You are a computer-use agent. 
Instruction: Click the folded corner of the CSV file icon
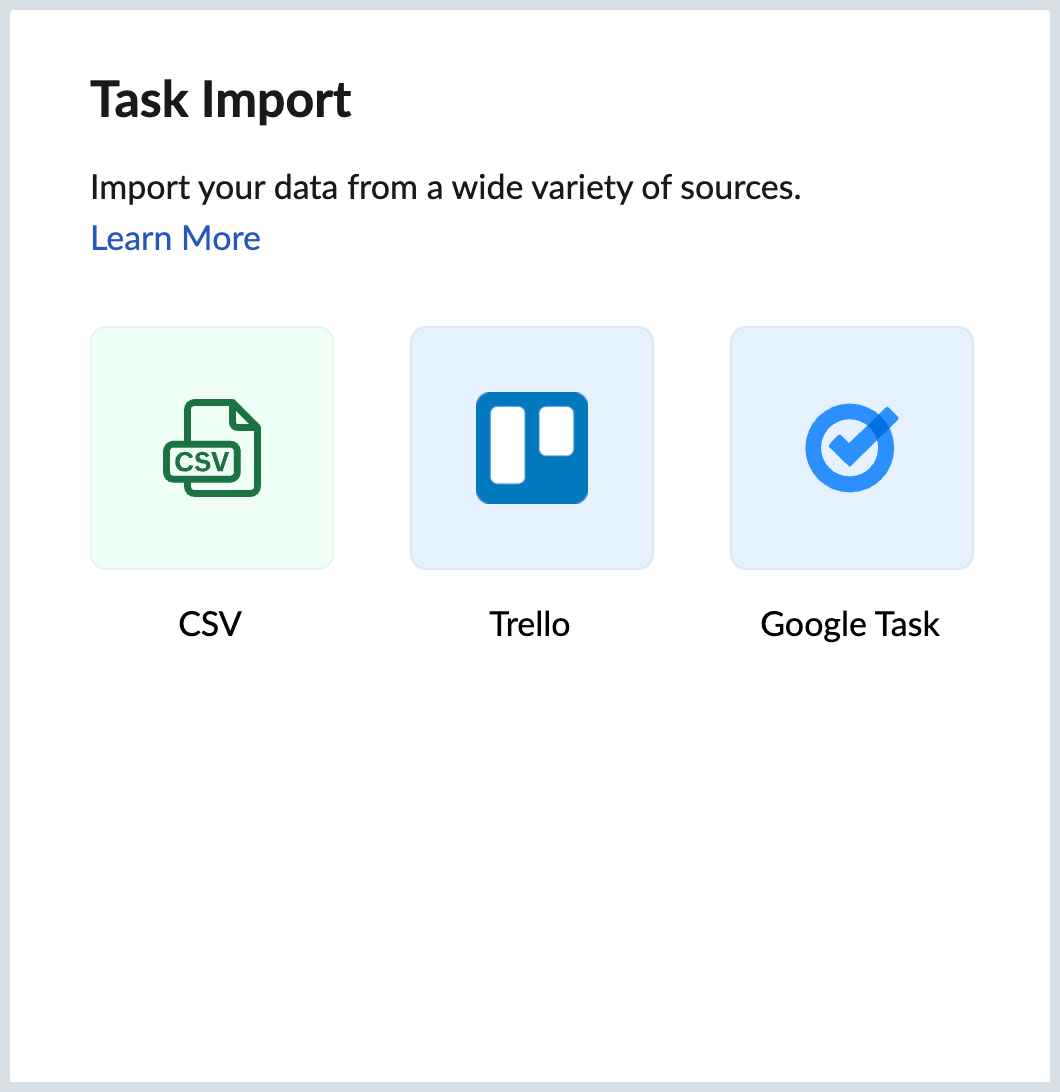click(246, 414)
